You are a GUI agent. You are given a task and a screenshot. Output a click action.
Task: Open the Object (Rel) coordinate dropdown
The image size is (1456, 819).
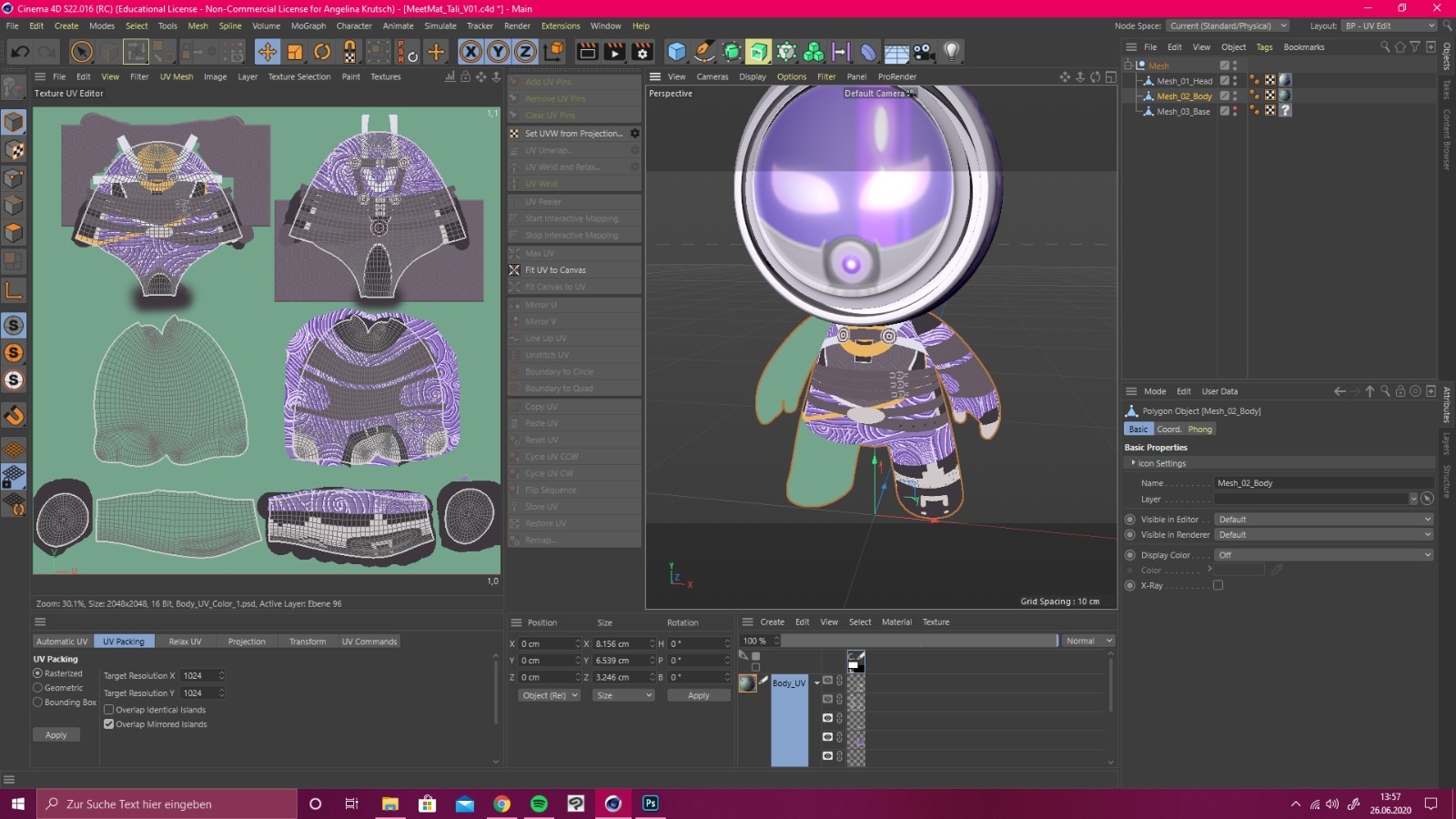tap(549, 695)
